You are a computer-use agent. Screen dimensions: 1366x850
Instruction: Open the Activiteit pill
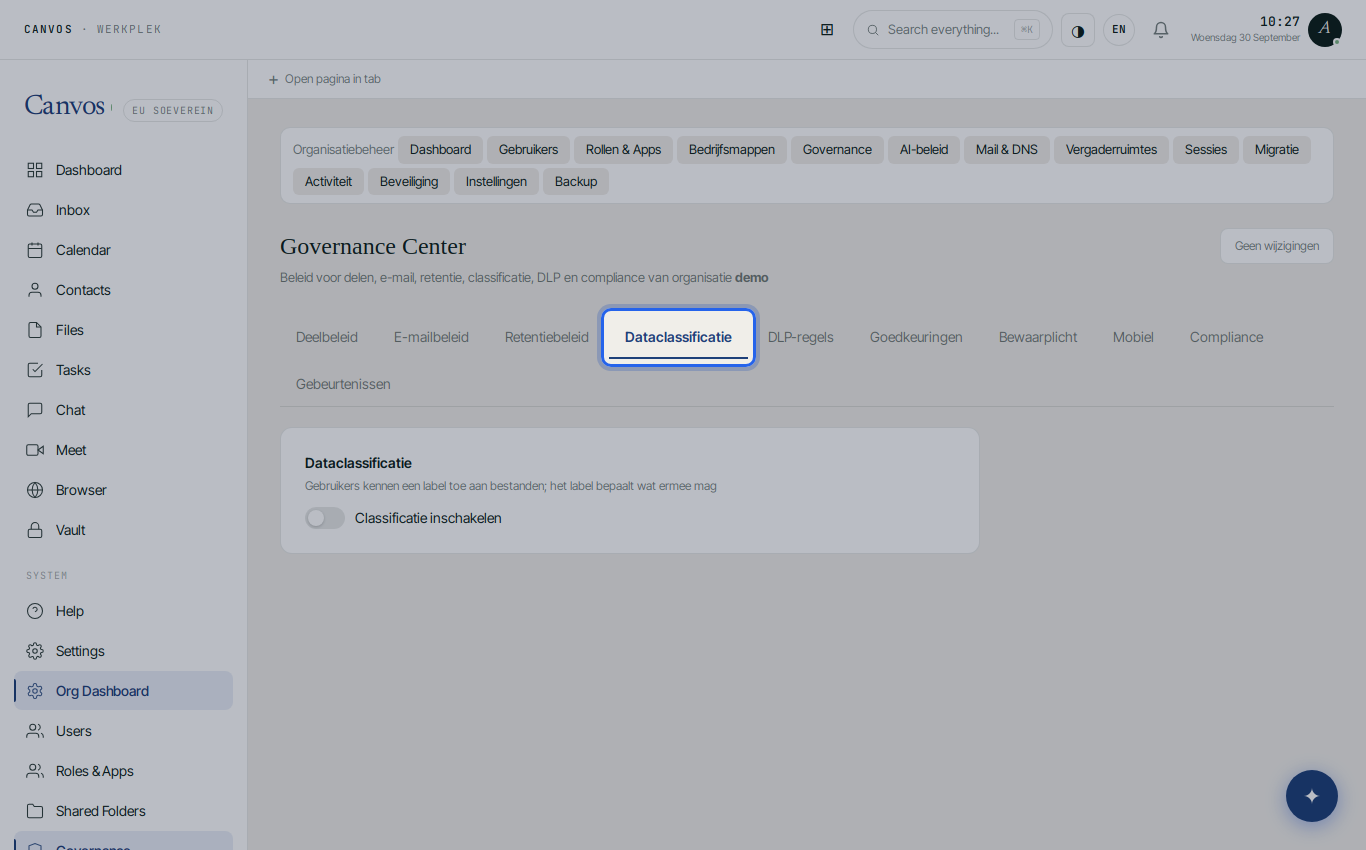[x=328, y=182]
